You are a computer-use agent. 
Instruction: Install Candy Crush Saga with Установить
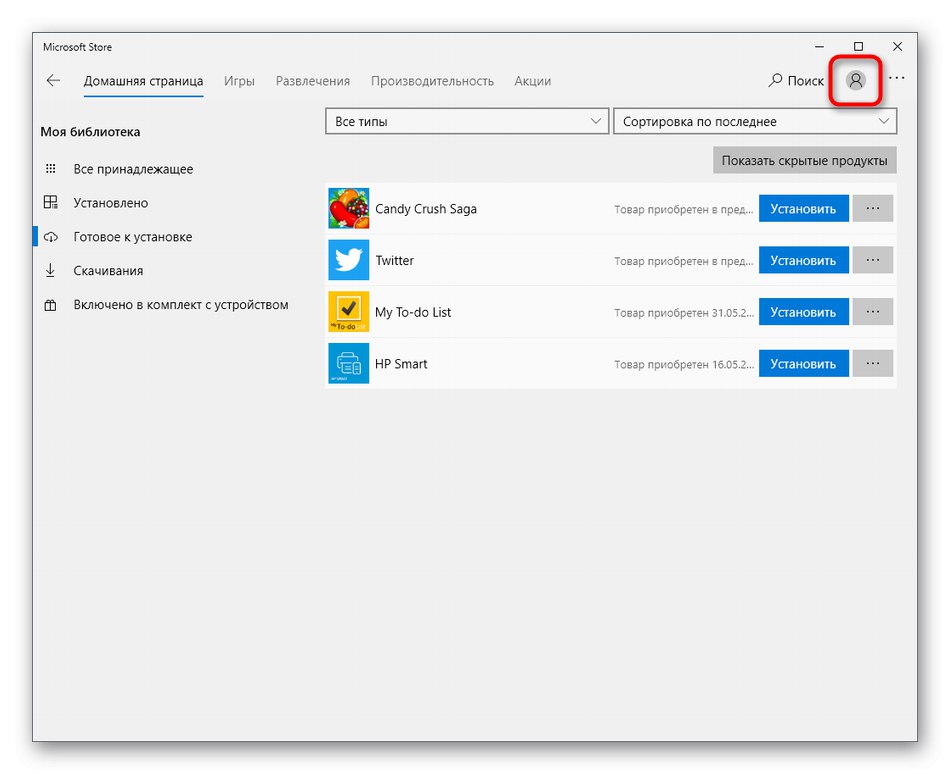[x=803, y=208]
